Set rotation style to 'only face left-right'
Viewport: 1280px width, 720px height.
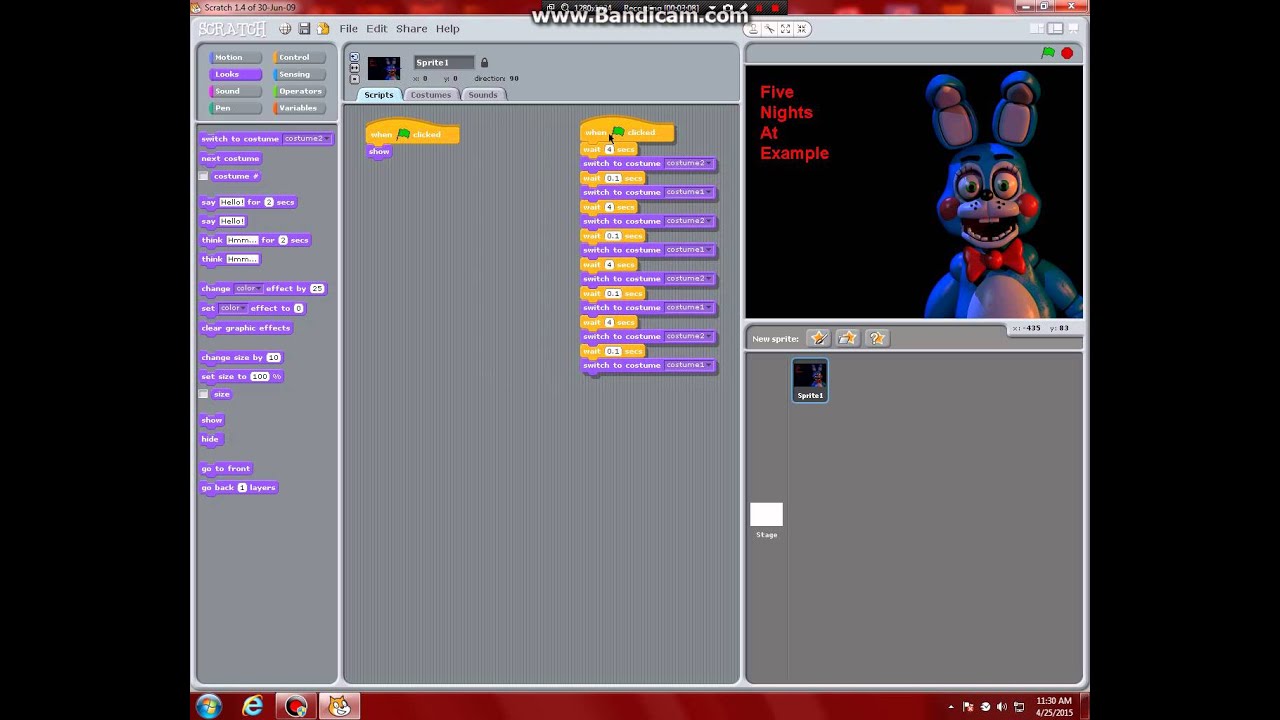[354, 68]
